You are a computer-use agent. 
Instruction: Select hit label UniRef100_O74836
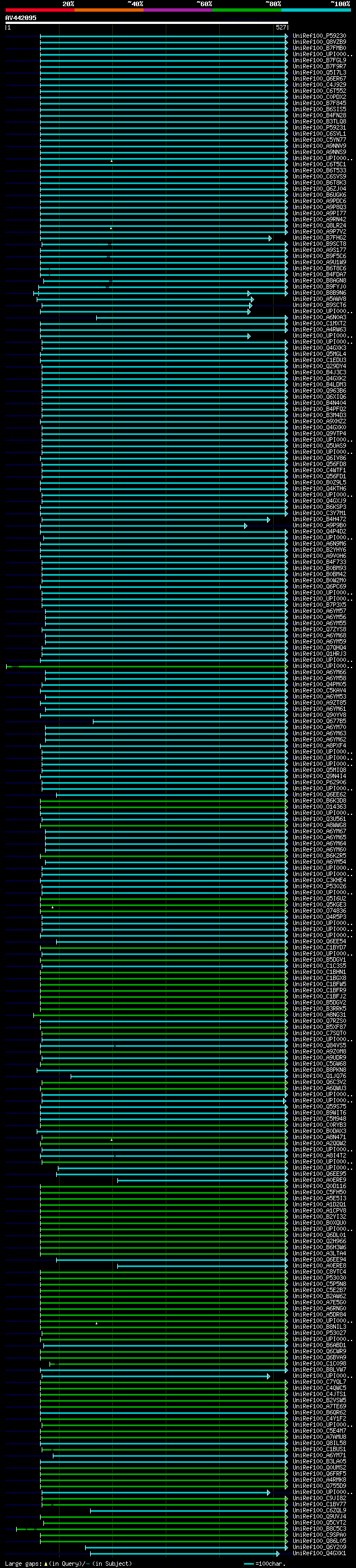(x=319, y=911)
